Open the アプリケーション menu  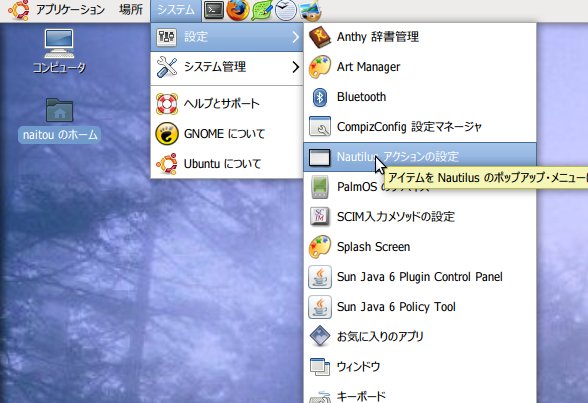[x=70, y=10]
